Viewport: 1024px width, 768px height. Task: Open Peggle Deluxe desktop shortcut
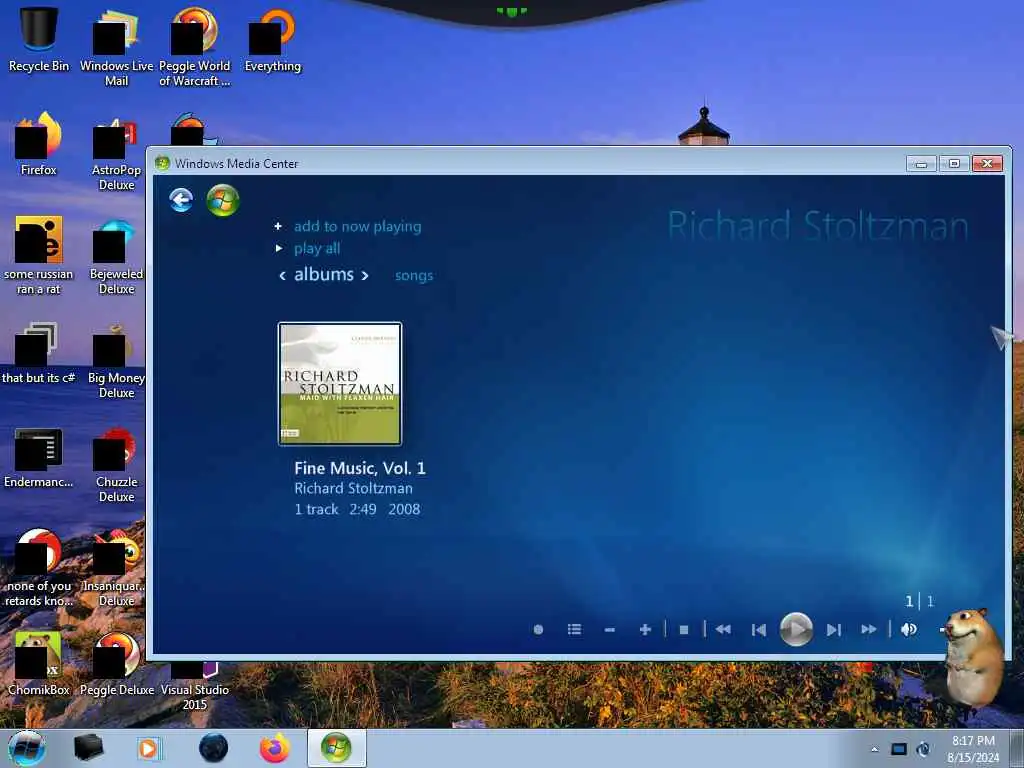click(x=116, y=664)
